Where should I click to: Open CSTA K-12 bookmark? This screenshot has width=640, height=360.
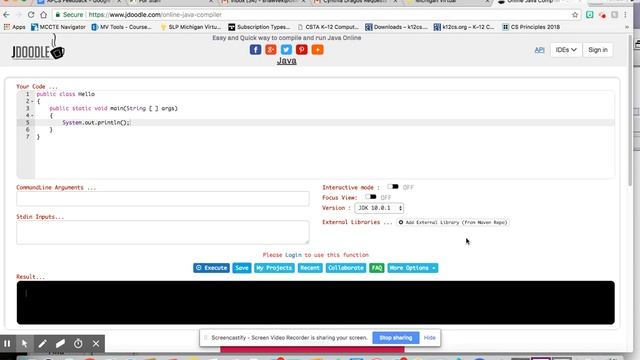pyautogui.click(x=328, y=27)
